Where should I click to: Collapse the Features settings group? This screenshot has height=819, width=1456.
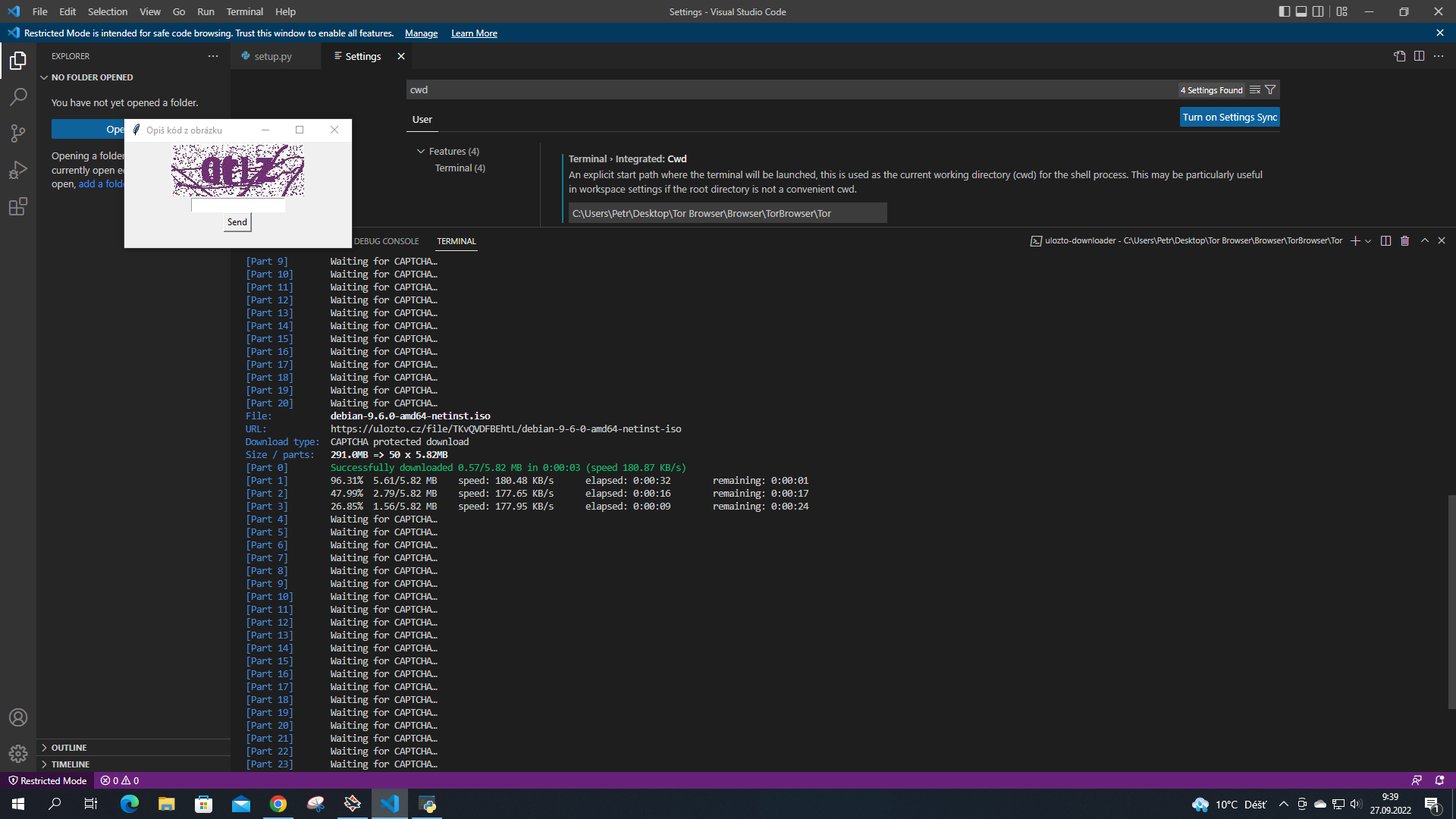pos(422,151)
